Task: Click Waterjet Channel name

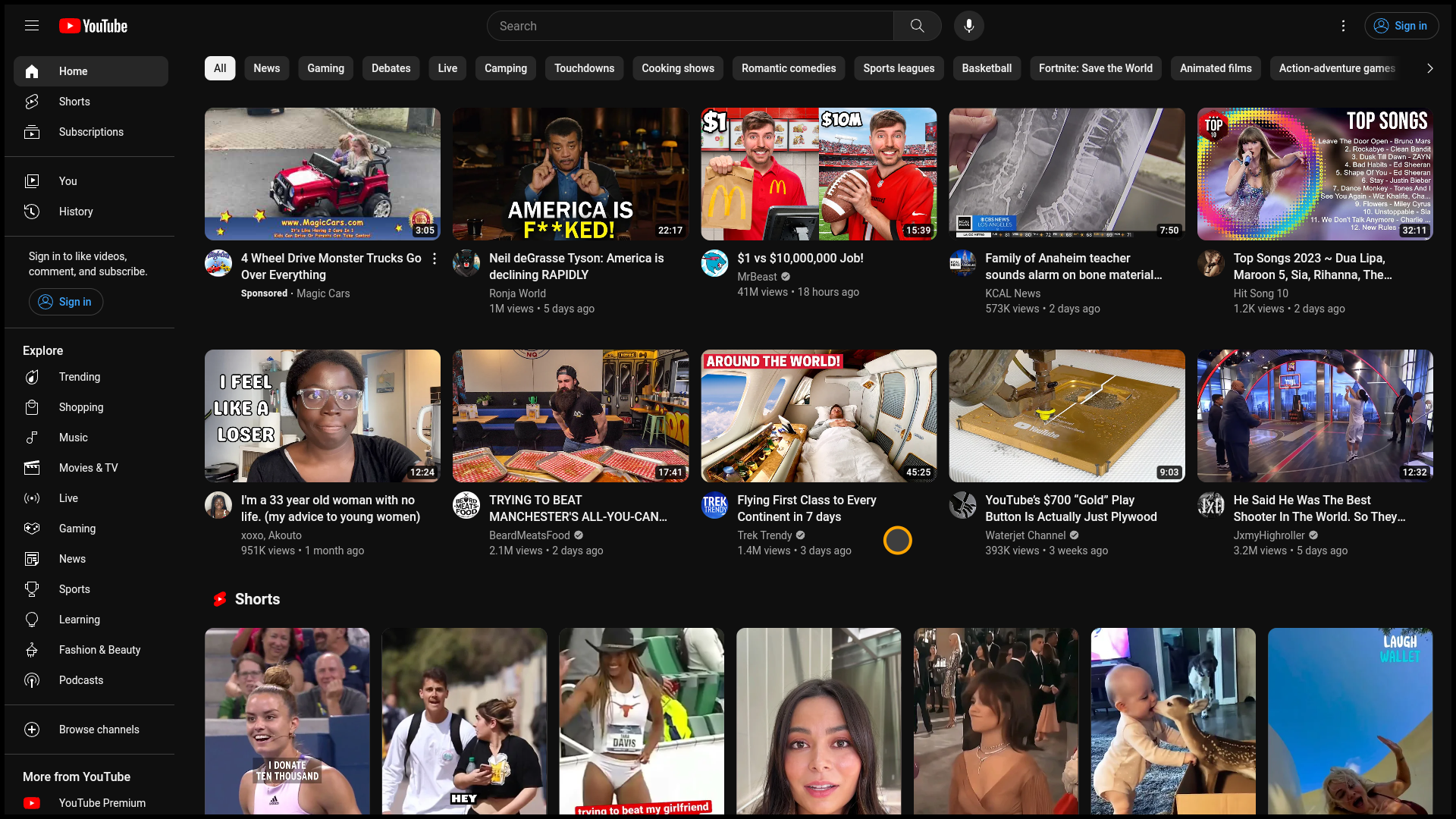Action: coord(1025,535)
